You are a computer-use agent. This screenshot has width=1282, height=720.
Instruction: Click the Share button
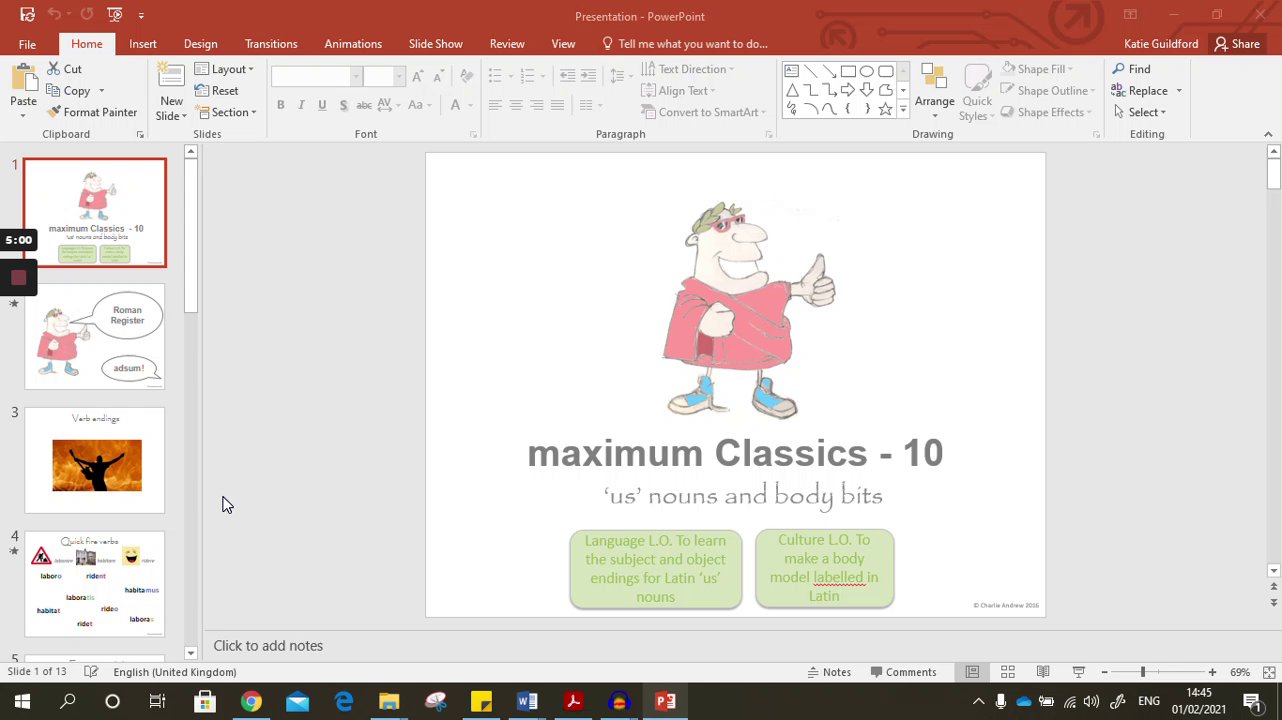tap(1236, 44)
